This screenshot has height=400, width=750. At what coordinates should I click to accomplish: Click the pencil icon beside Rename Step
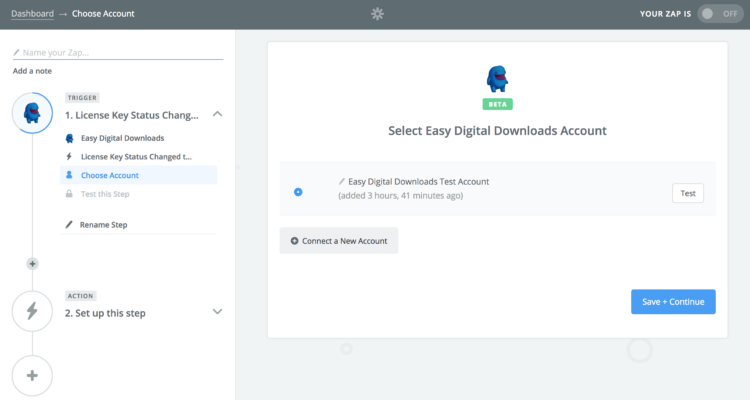point(69,224)
